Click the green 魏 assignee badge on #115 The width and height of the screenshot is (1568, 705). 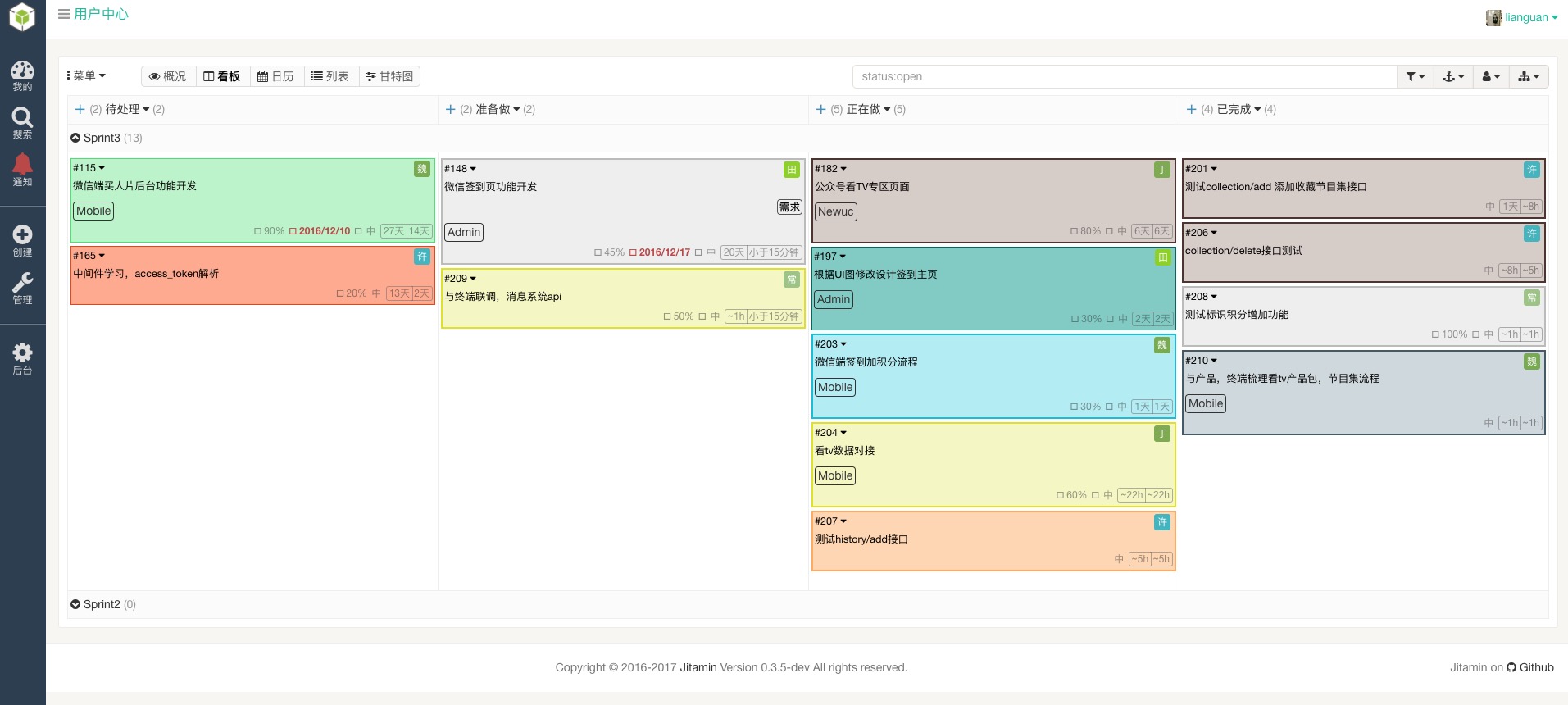(x=422, y=169)
